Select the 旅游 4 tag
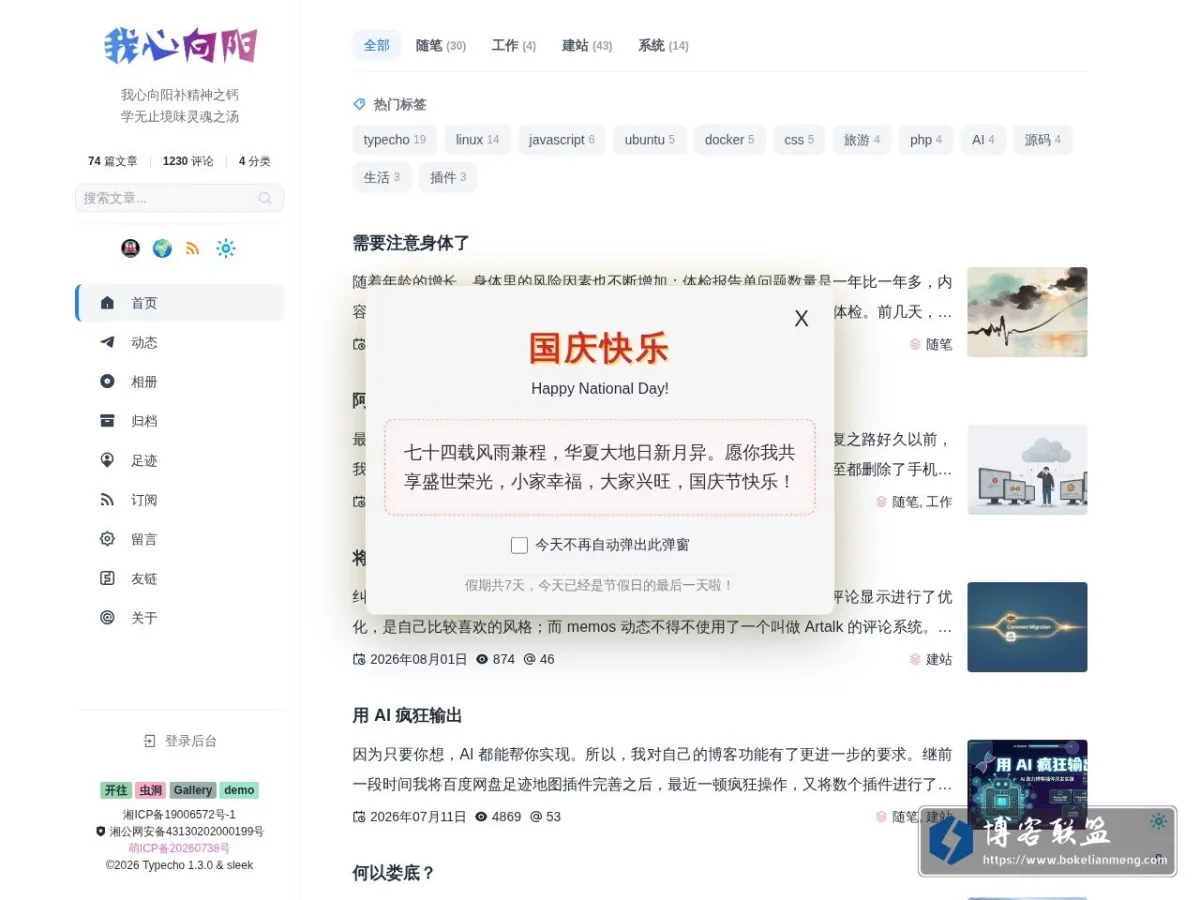Viewport: 1200px width, 900px height. point(862,140)
